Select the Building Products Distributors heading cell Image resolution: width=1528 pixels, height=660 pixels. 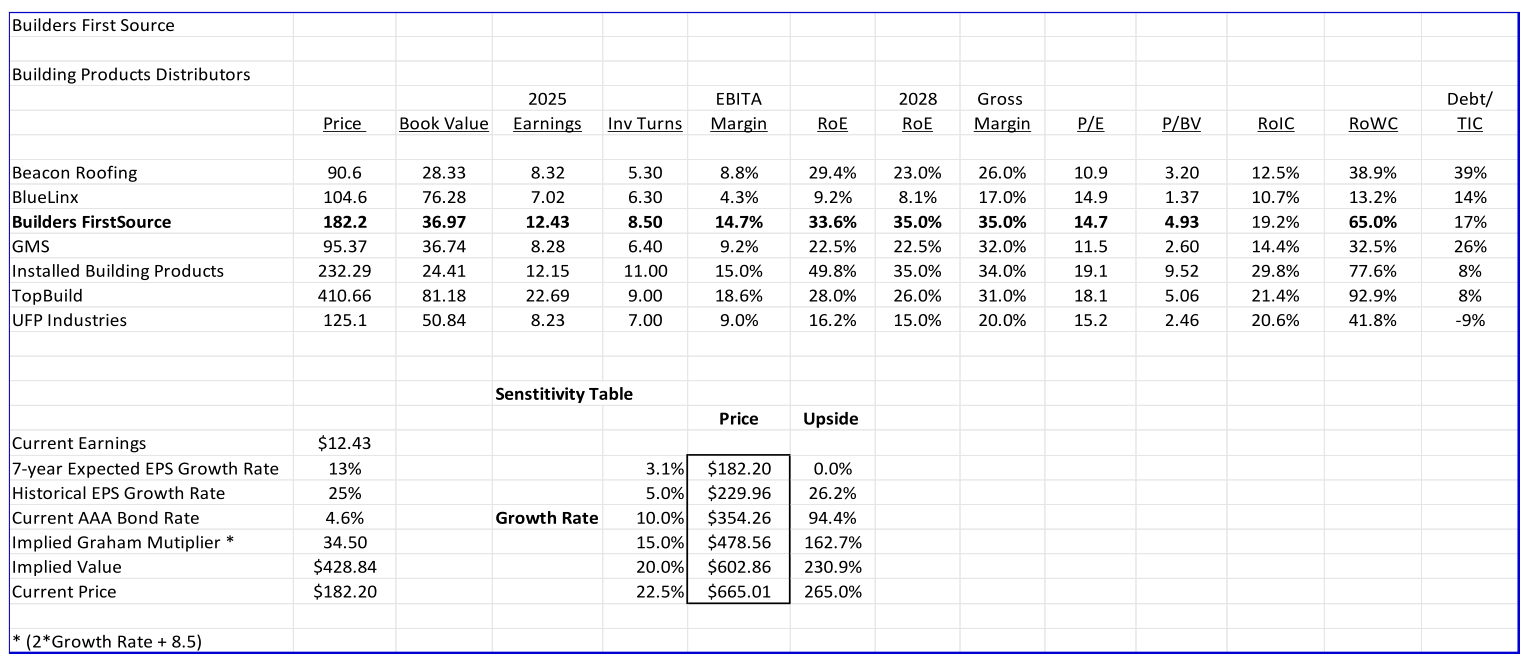coord(131,75)
